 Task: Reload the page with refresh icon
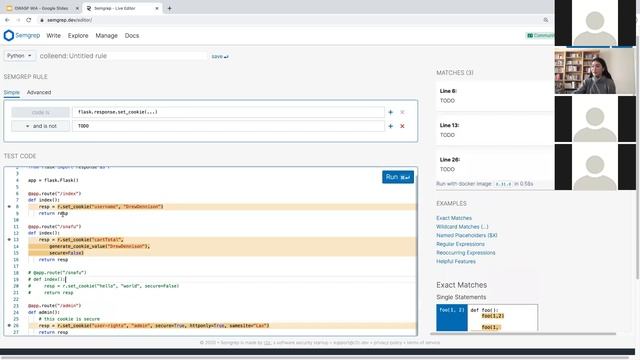[29, 20]
